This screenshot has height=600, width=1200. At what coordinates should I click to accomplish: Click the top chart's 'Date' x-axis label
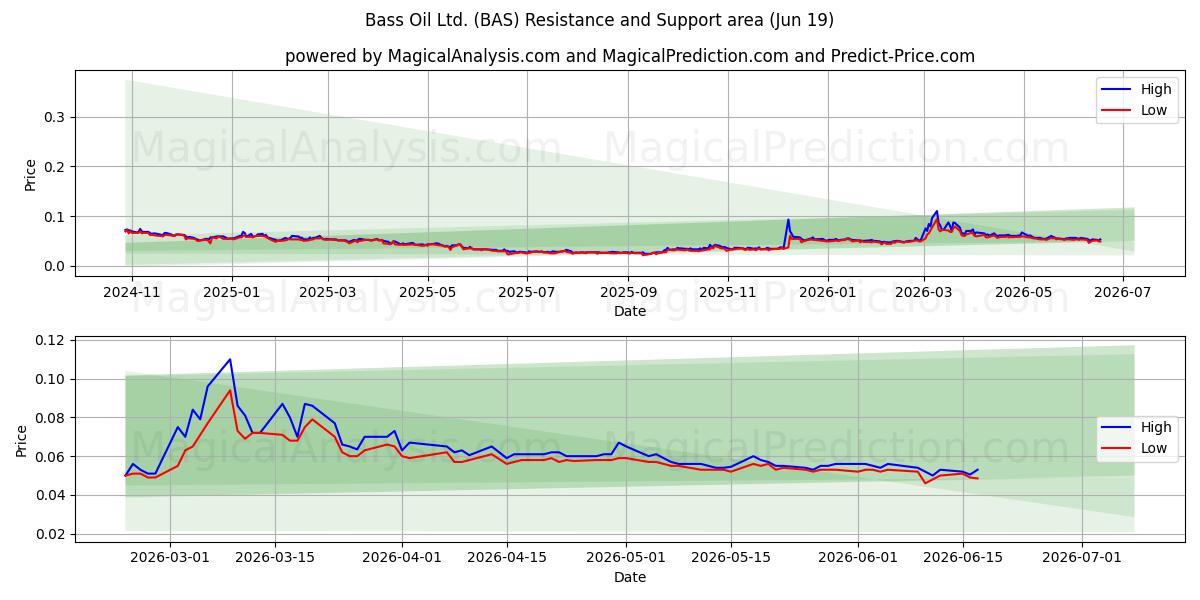point(630,311)
